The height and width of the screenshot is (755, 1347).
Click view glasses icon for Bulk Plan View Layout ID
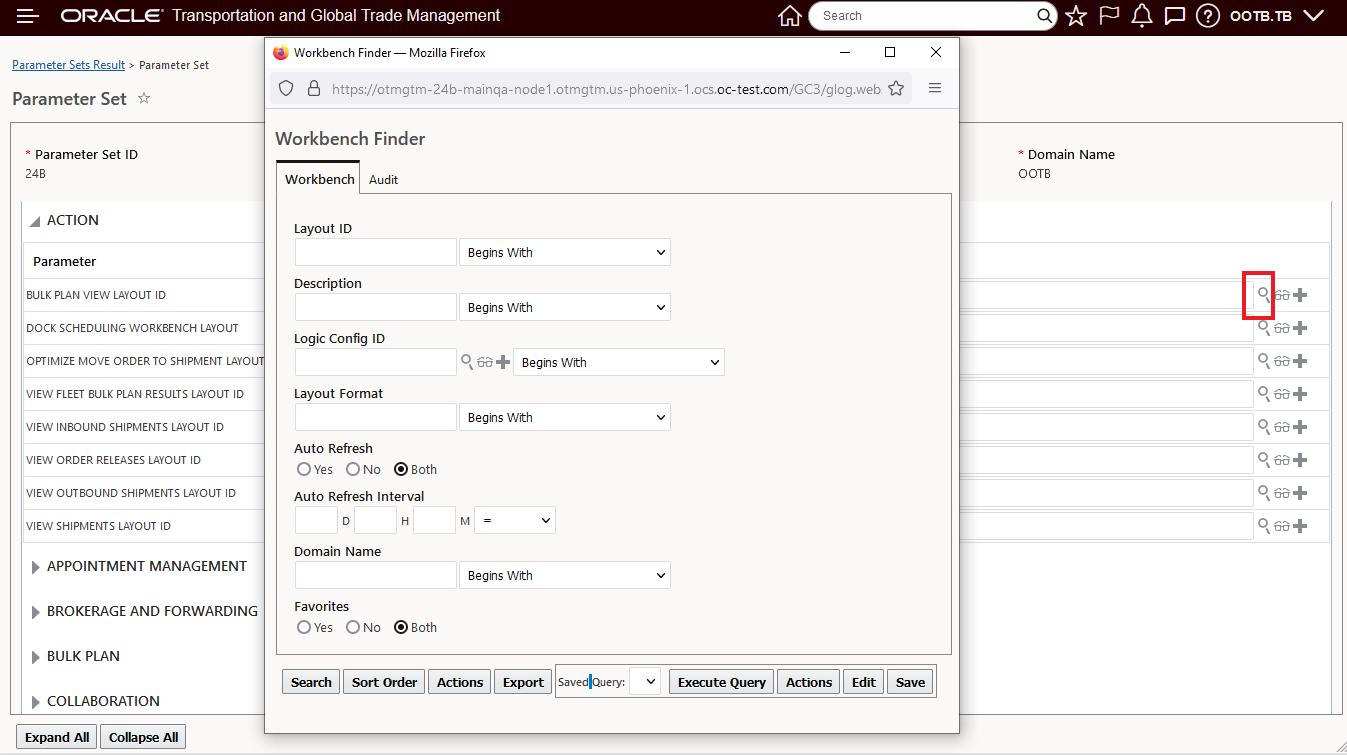coord(1282,295)
